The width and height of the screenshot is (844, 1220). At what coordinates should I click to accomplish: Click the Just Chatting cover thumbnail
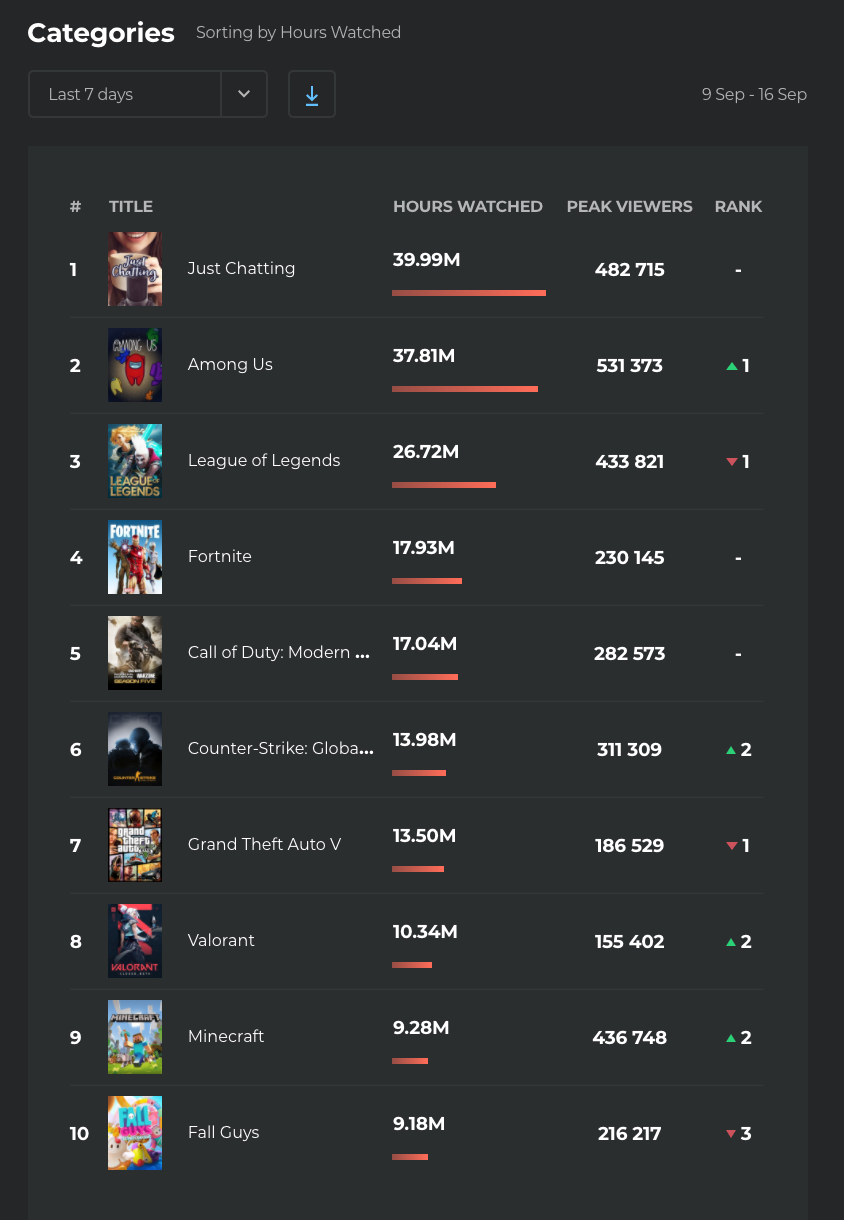coord(135,269)
